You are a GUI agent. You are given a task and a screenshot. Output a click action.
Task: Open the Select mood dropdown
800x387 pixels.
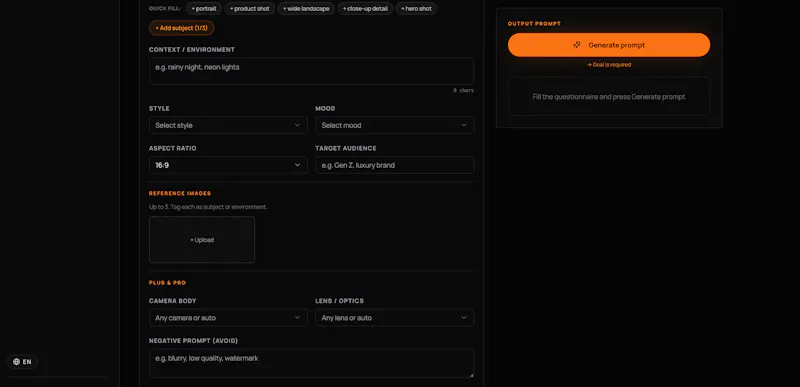tap(394, 125)
